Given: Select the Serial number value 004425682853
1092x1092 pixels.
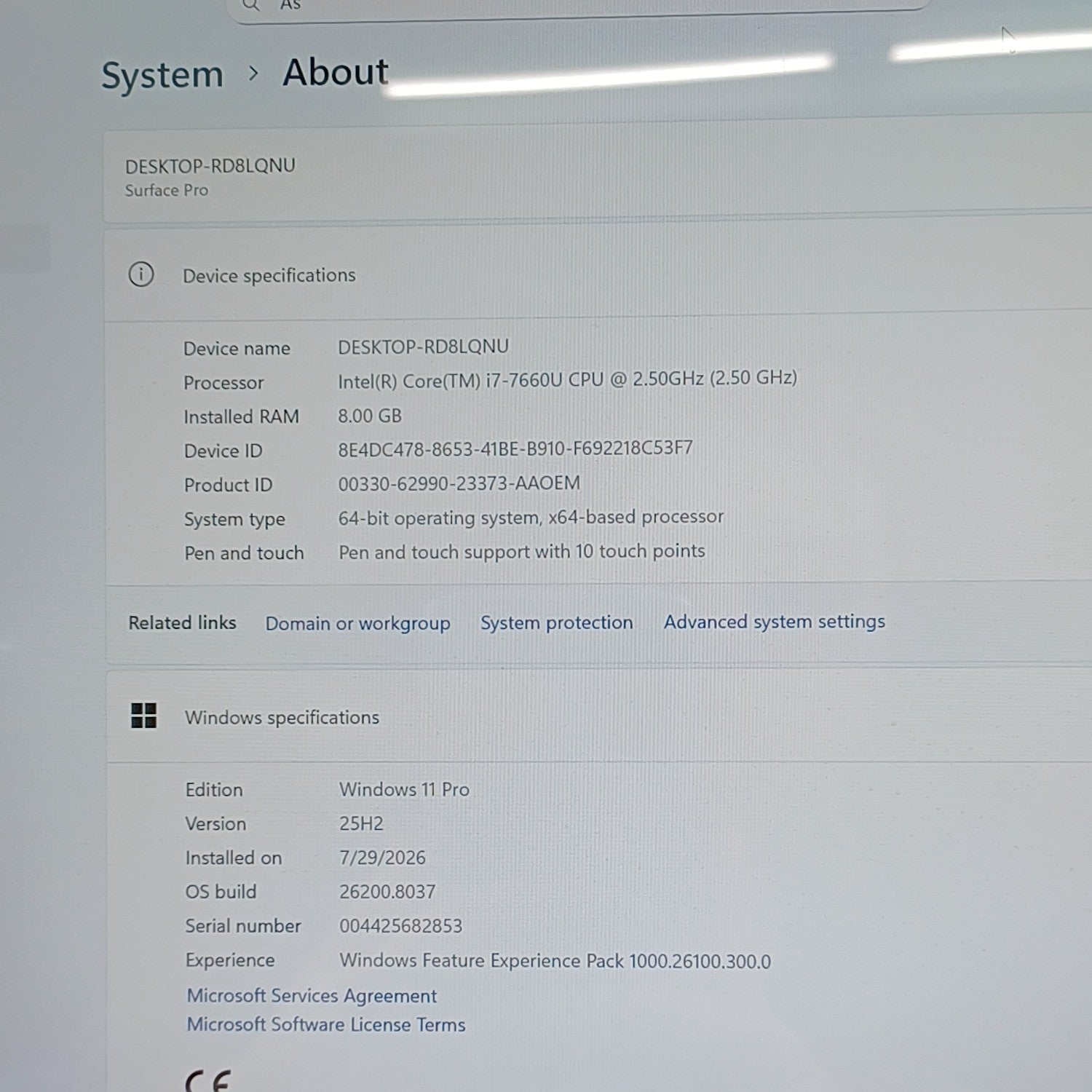Looking at the screenshot, I should pyautogui.click(x=400, y=926).
